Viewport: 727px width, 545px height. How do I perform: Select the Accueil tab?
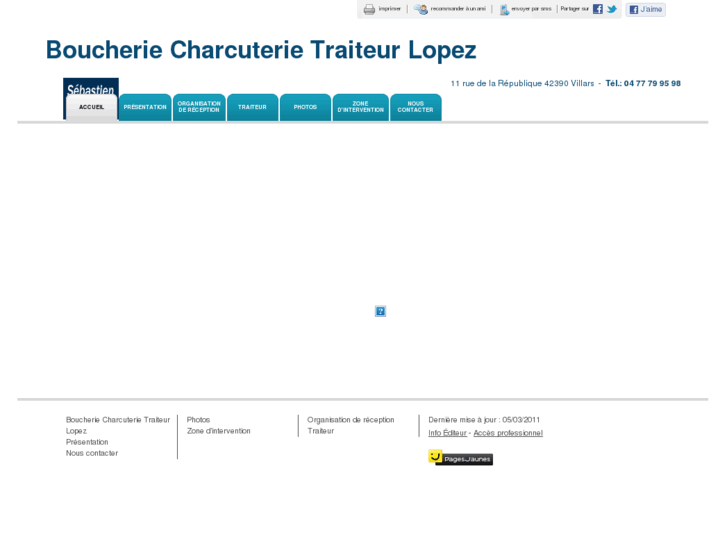coord(91,108)
